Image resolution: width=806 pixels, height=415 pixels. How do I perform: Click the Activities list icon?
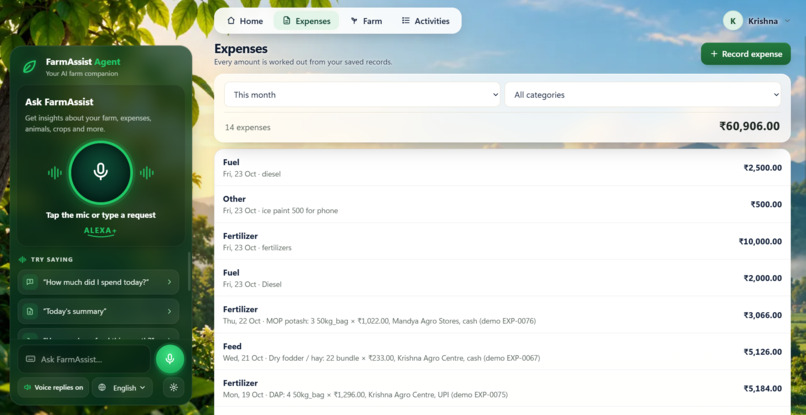(406, 21)
